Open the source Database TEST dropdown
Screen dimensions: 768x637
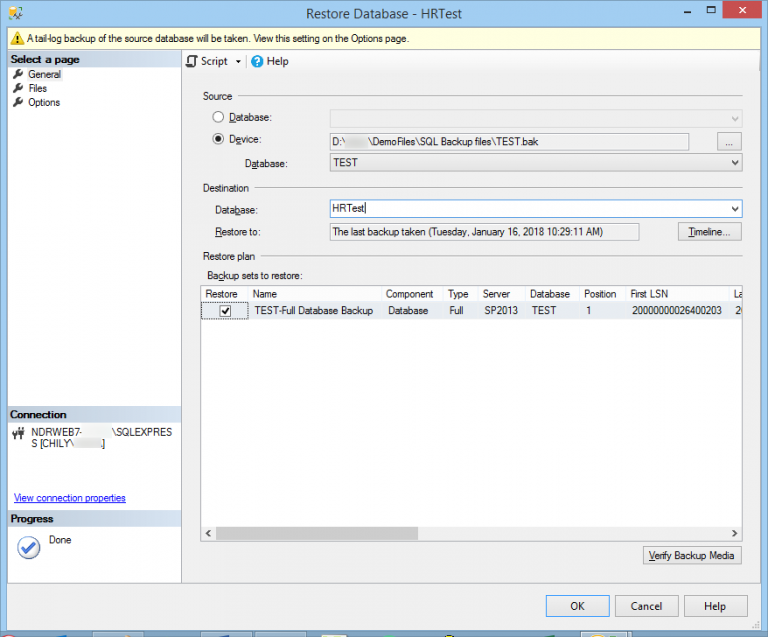click(735, 163)
